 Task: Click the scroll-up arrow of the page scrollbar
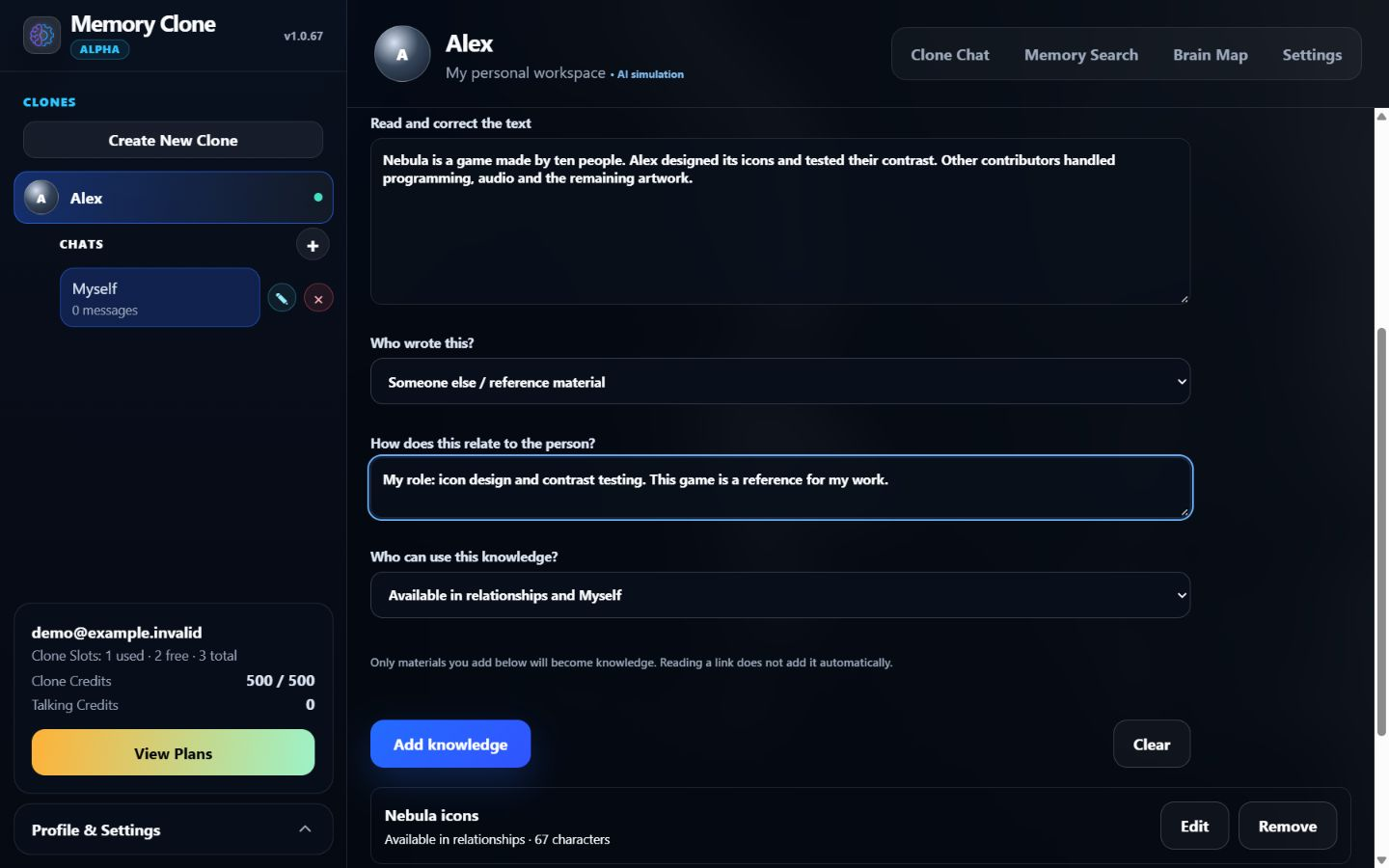tap(1381, 116)
